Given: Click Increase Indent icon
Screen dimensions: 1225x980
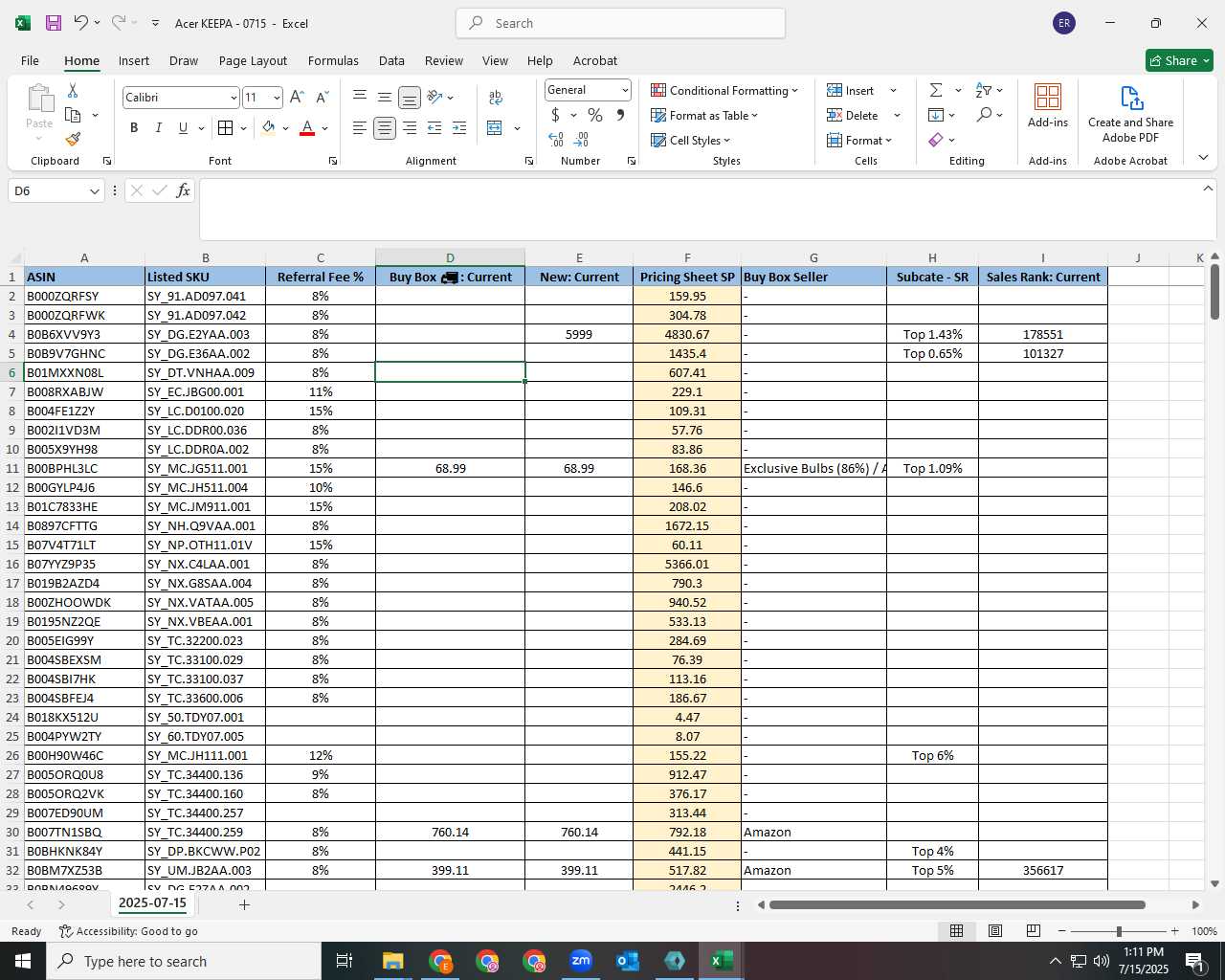Looking at the screenshot, I should coord(459,128).
